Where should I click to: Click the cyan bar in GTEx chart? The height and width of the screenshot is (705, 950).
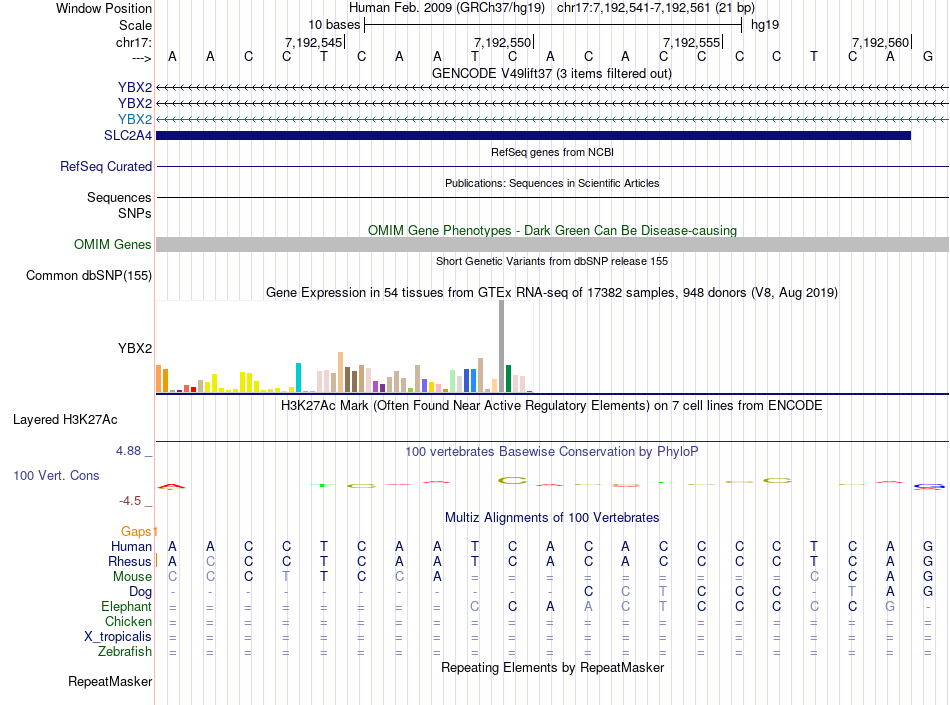[x=298, y=377]
